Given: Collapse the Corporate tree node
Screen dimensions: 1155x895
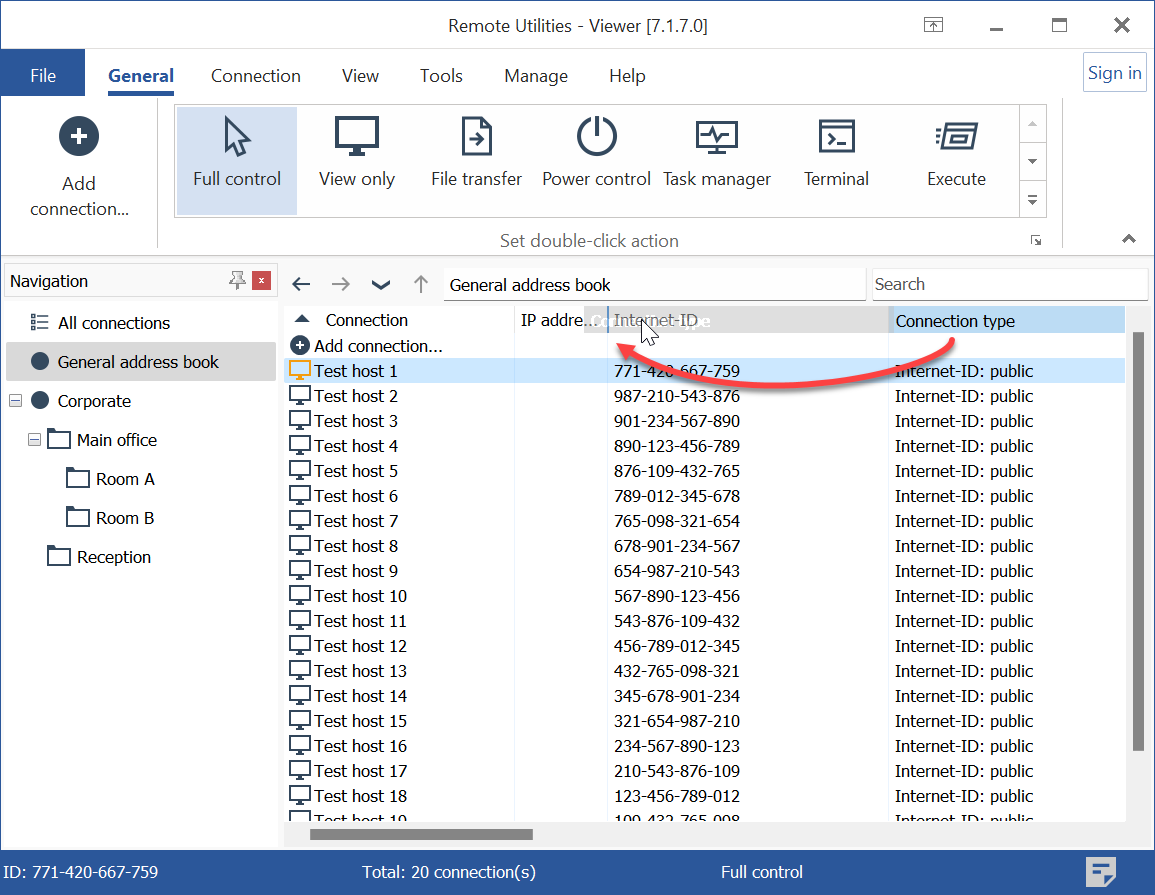Looking at the screenshot, I should (15, 401).
